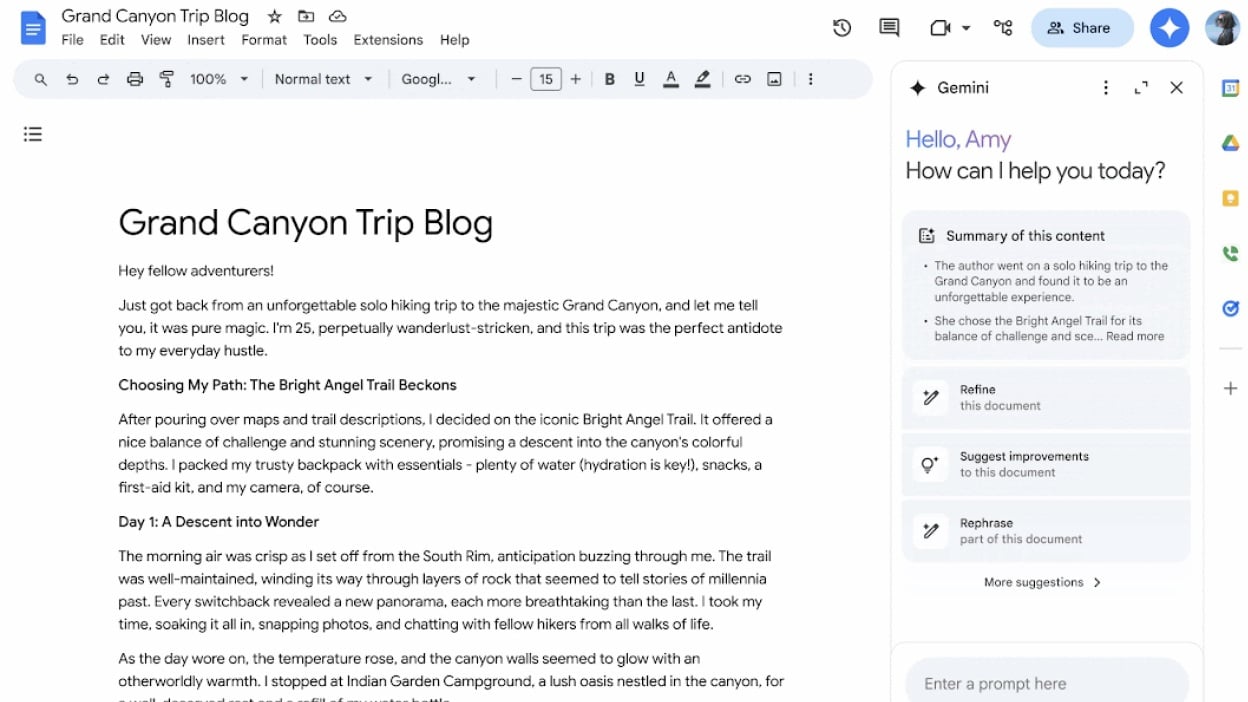Open the font family dropdown
This screenshot has height=702, width=1248.
pyautogui.click(x=439, y=79)
